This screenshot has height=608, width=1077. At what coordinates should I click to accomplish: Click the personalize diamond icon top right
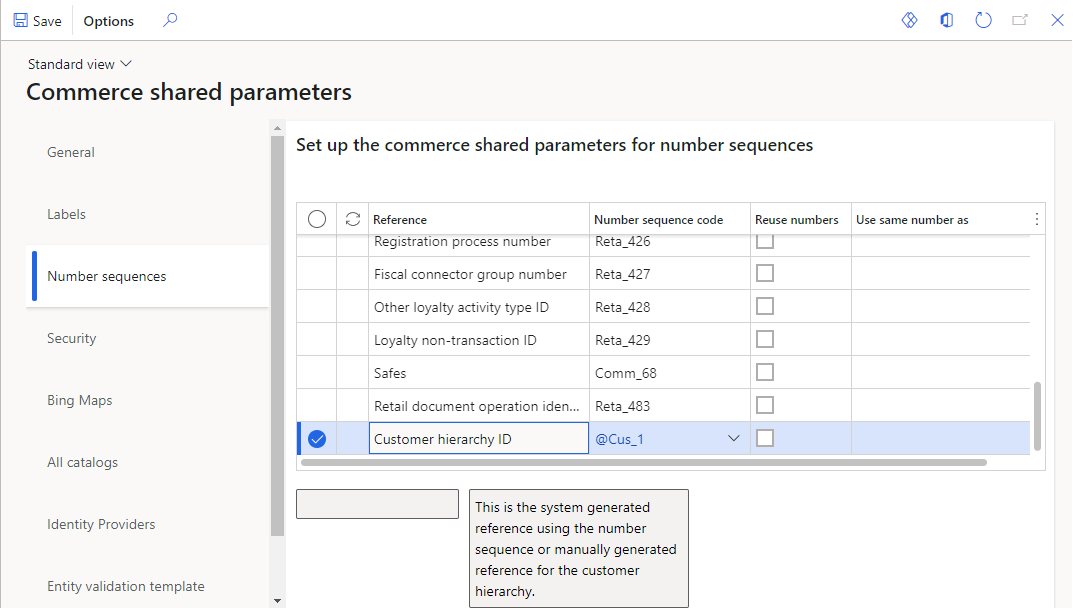click(909, 19)
